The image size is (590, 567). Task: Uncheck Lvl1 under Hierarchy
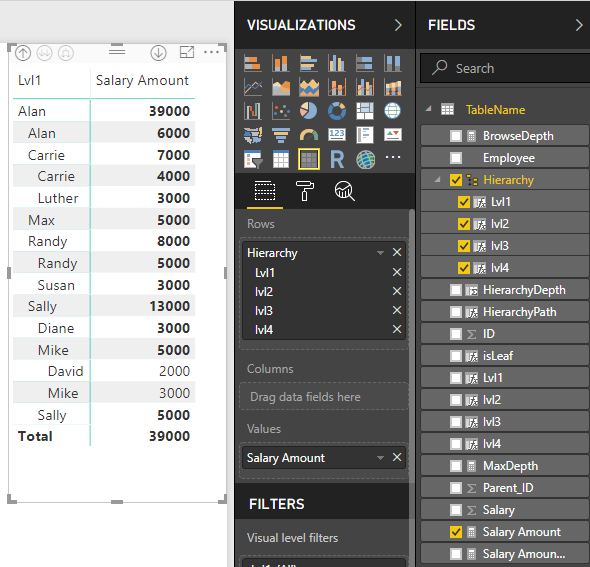tap(464, 202)
